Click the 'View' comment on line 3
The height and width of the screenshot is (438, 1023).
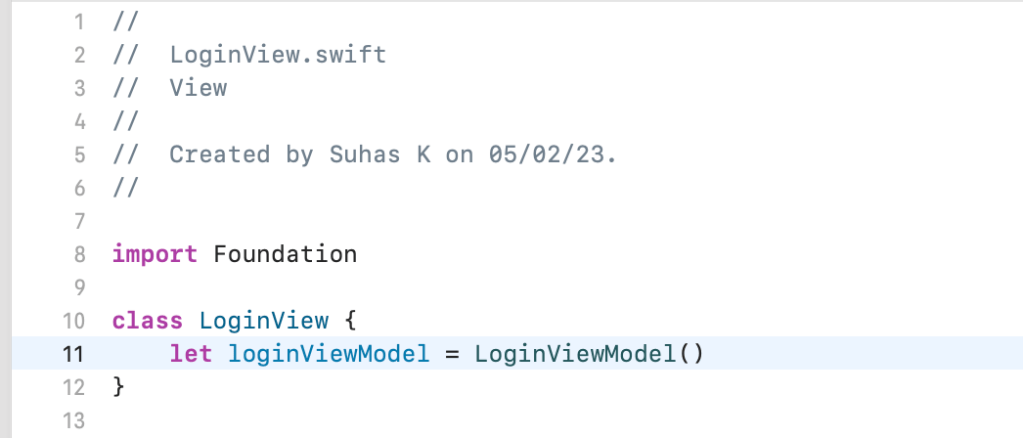pos(198,88)
